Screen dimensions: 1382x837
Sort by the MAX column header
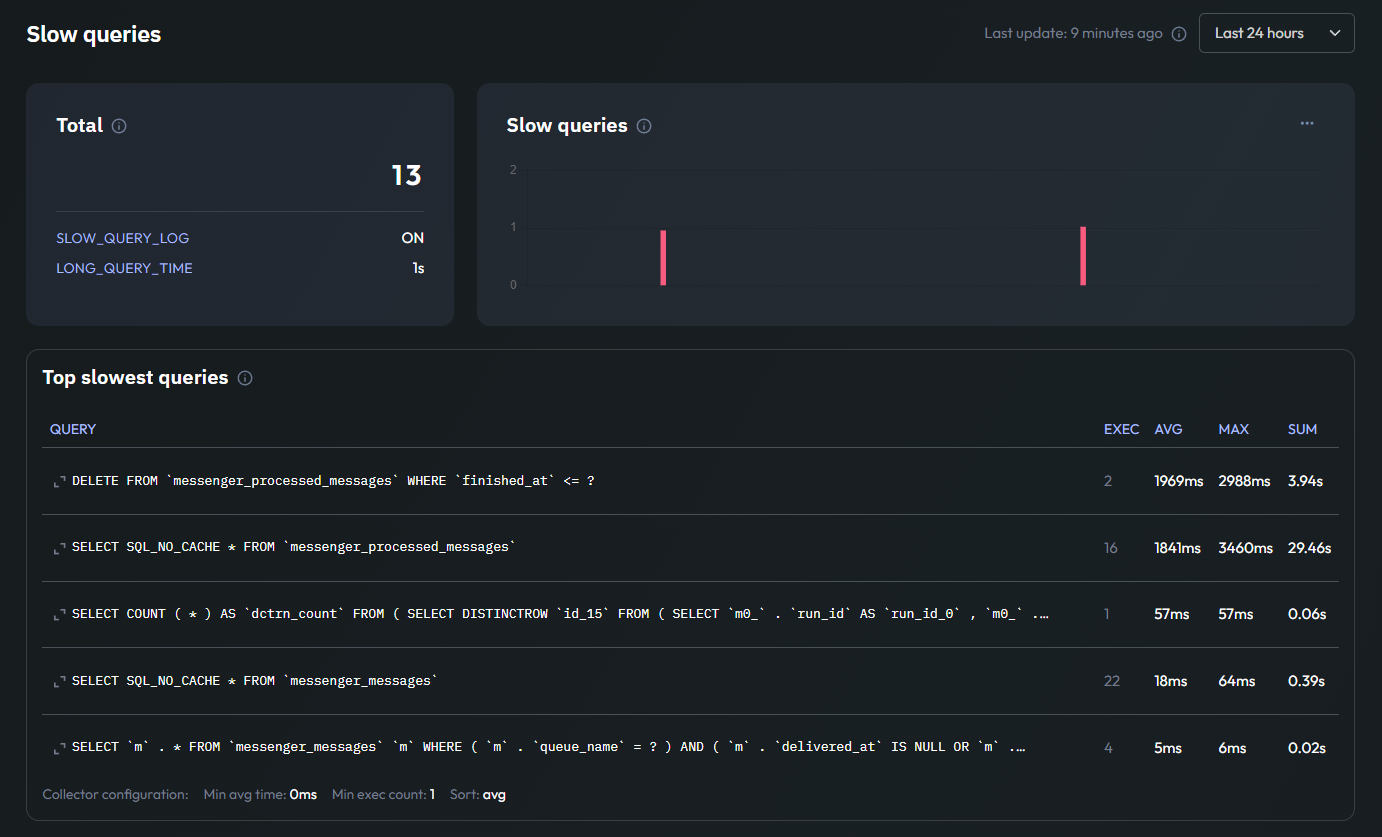pos(1233,429)
